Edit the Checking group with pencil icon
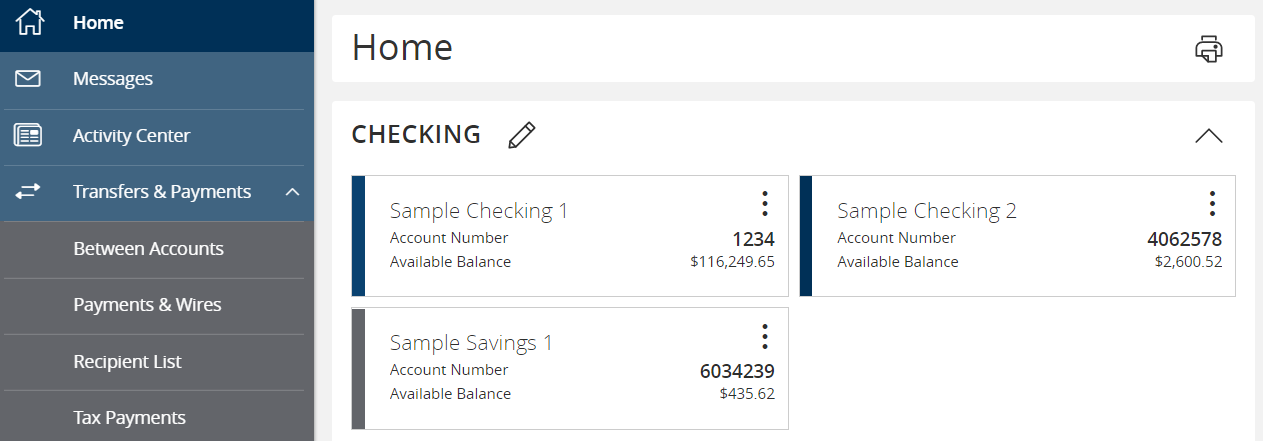Screen dimensions: 1263x441 [x=522, y=135]
